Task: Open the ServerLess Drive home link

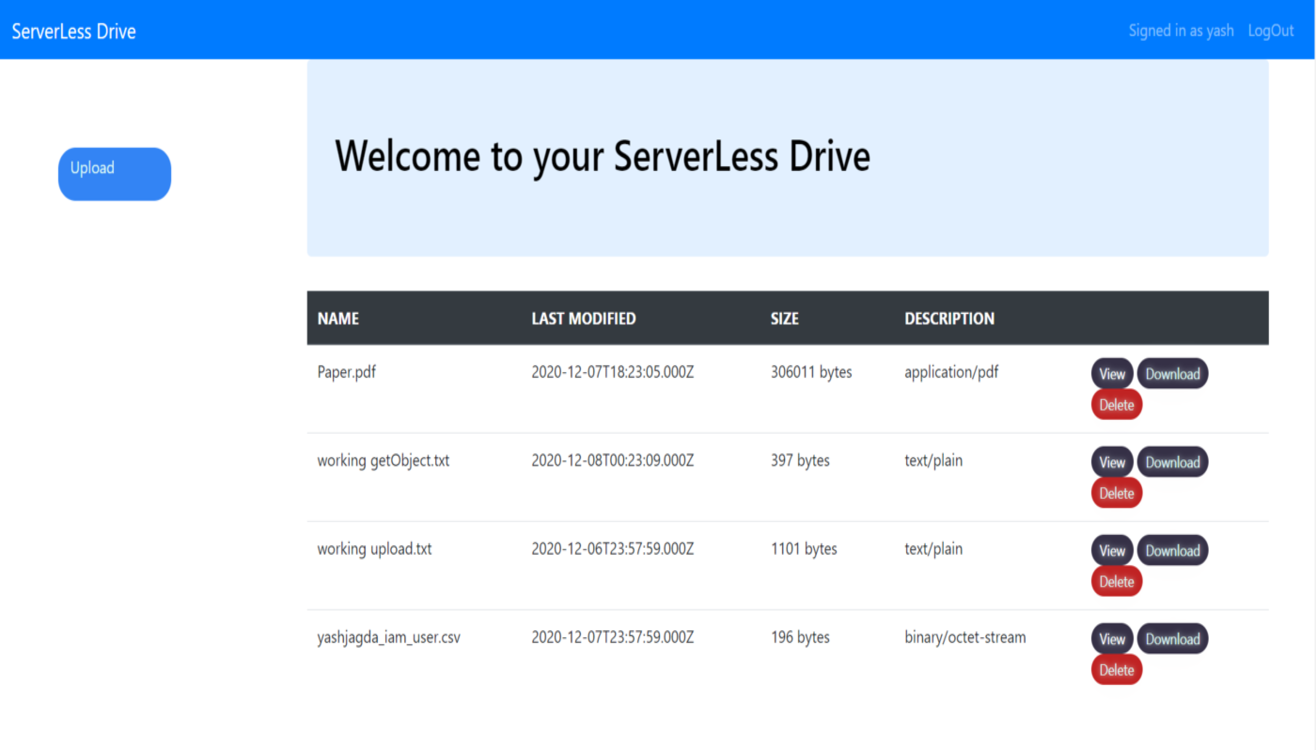Action: tap(74, 31)
